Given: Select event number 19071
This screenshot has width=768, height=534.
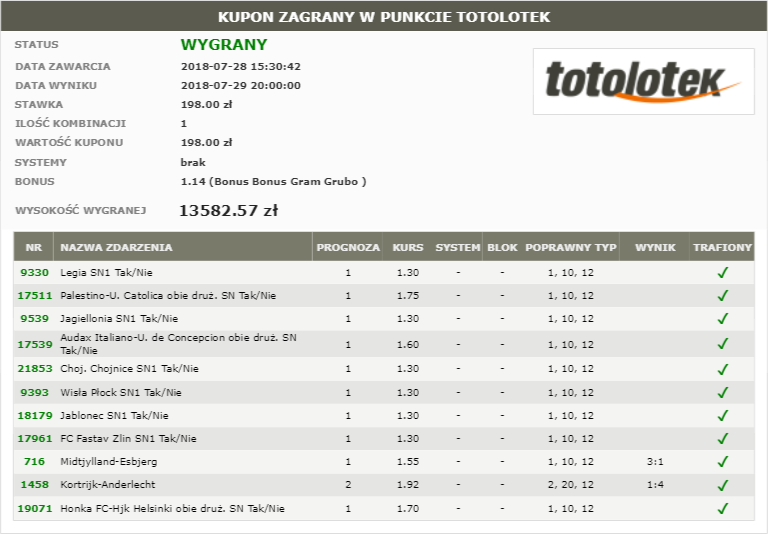Looking at the screenshot, I should [34, 509].
